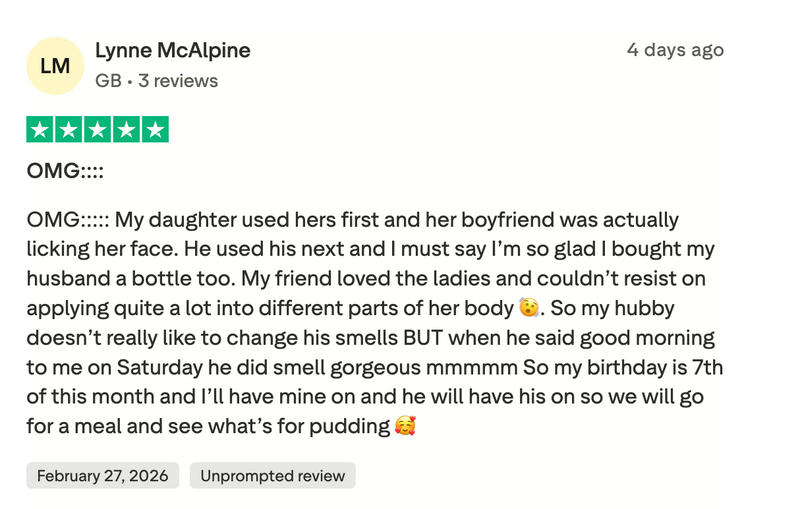Screen dimensions: 800x509
Task: Click the fourth green rating star
Action: click(x=126, y=130)
